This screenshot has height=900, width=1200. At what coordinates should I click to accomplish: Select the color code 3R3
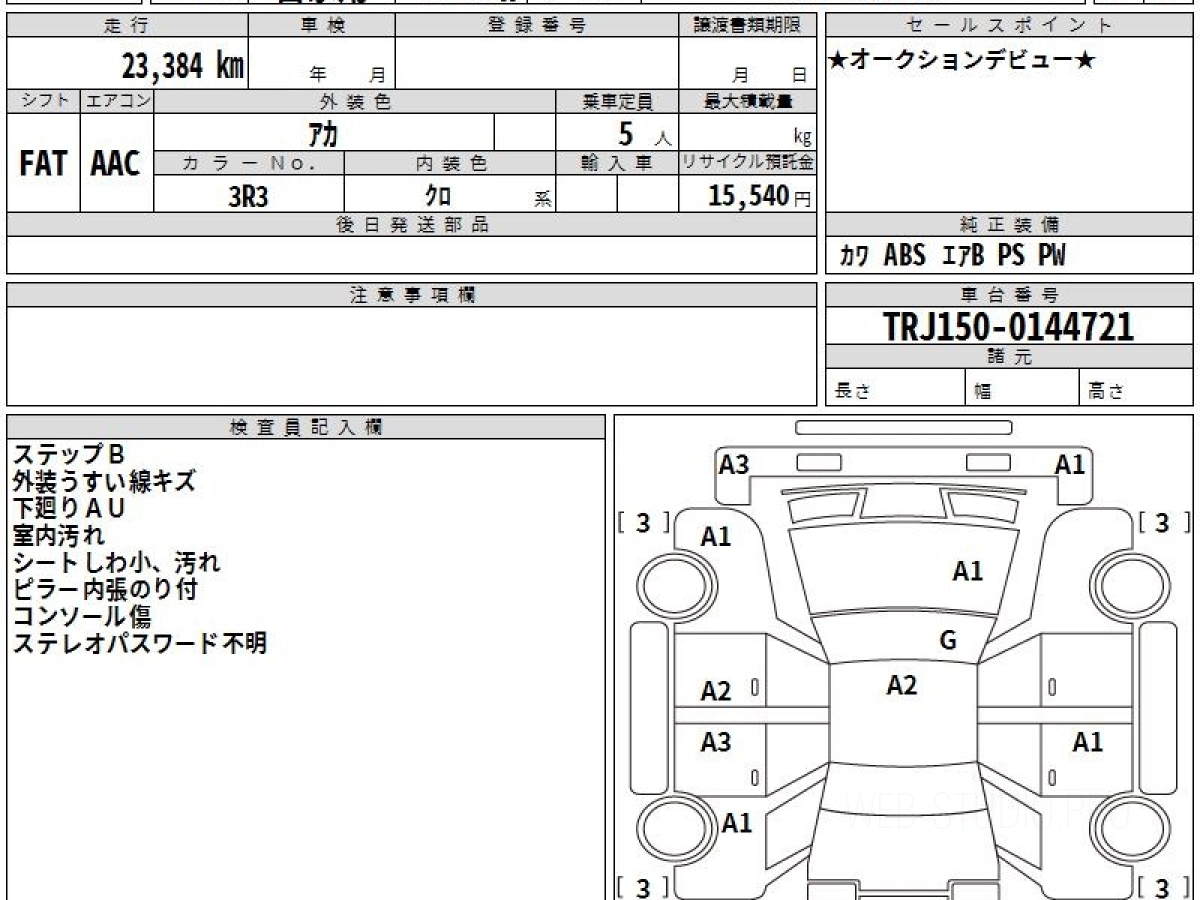(x=248, y=196)
